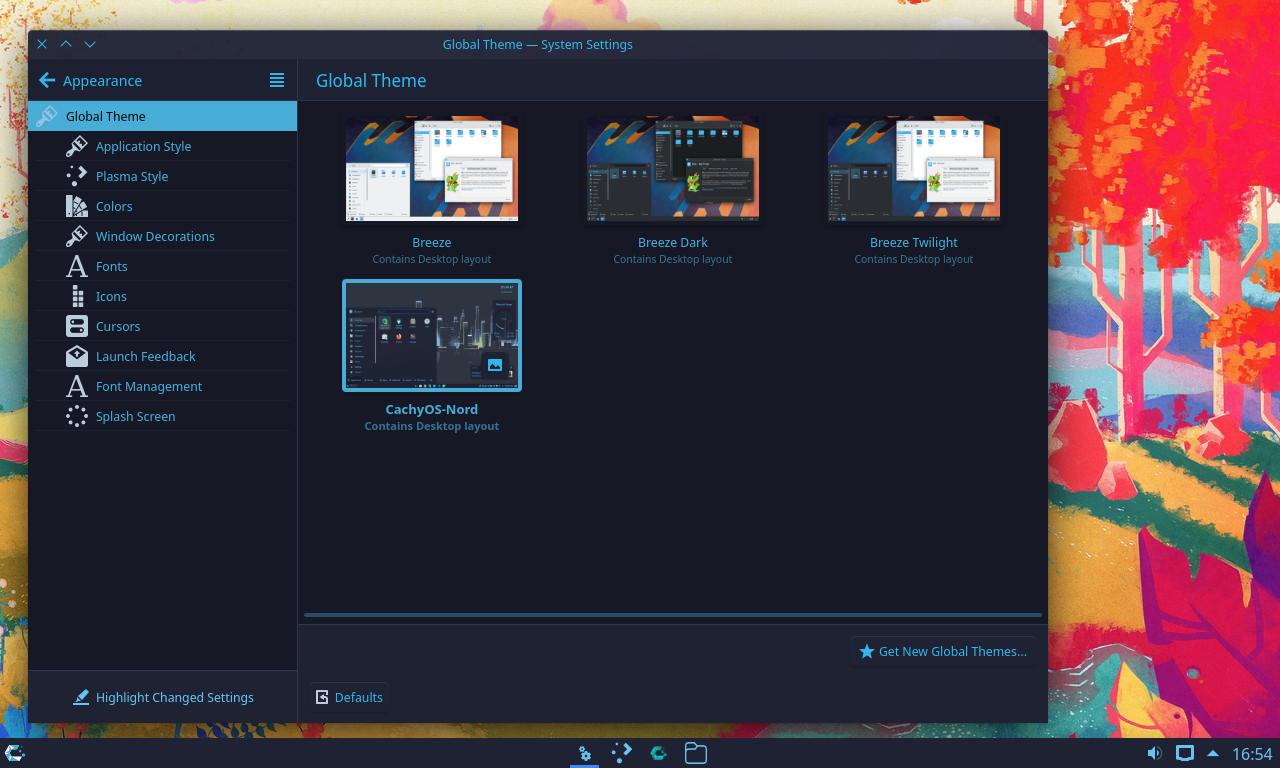Toggle Highlight Changed Settings
1280x768 pixels.
pyautogui.click(x=163, y=697)
